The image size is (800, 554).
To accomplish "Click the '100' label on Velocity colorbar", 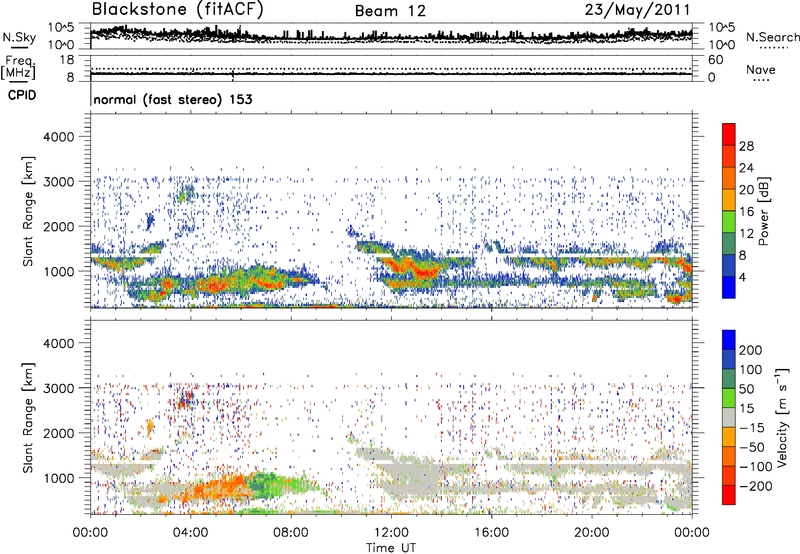I will 751,370.
